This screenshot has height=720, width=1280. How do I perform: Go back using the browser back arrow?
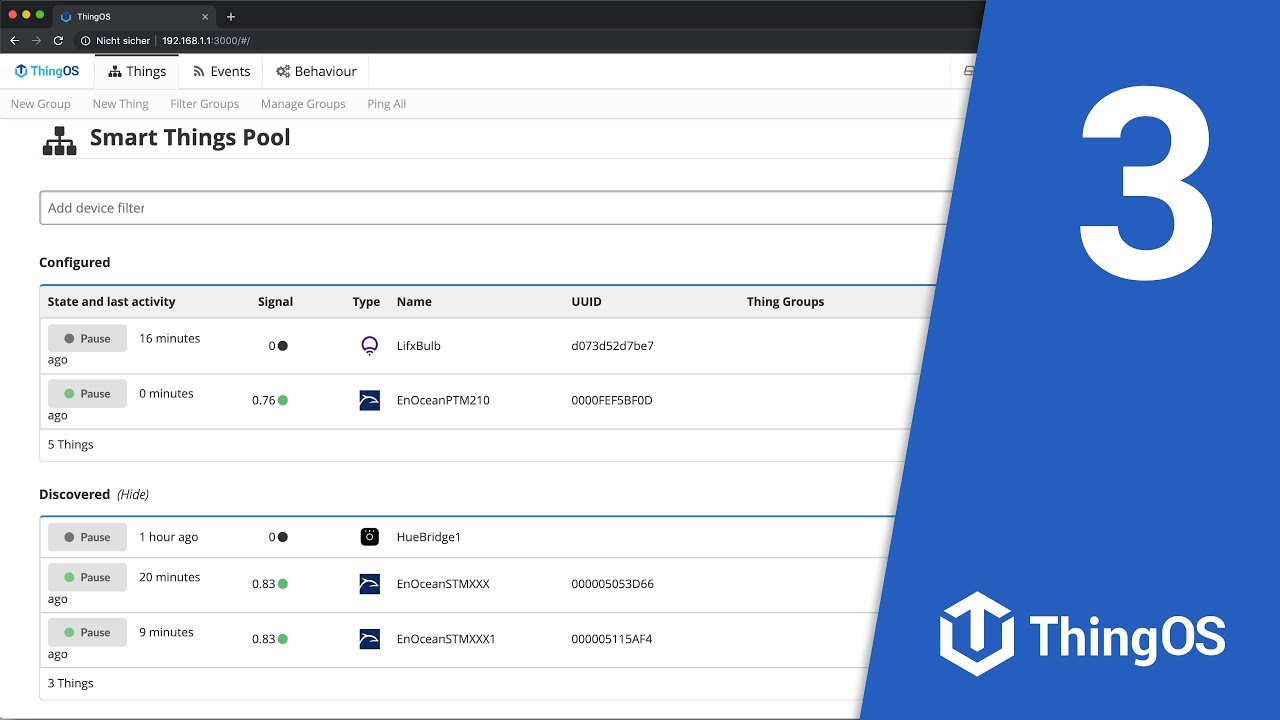[x=14, y=41]
